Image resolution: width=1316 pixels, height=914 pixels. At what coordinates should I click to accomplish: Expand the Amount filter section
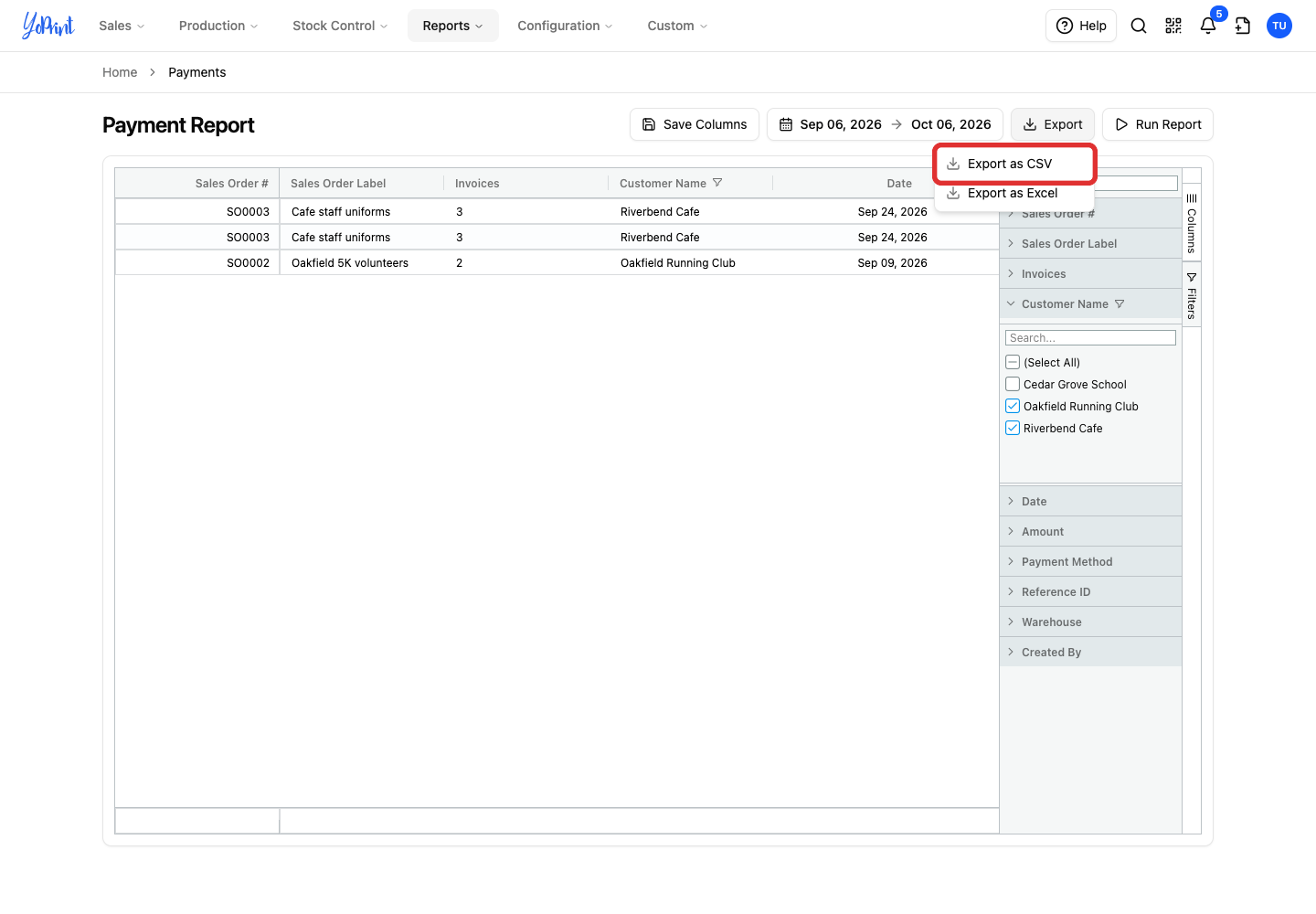click(x=1090, y=531)
